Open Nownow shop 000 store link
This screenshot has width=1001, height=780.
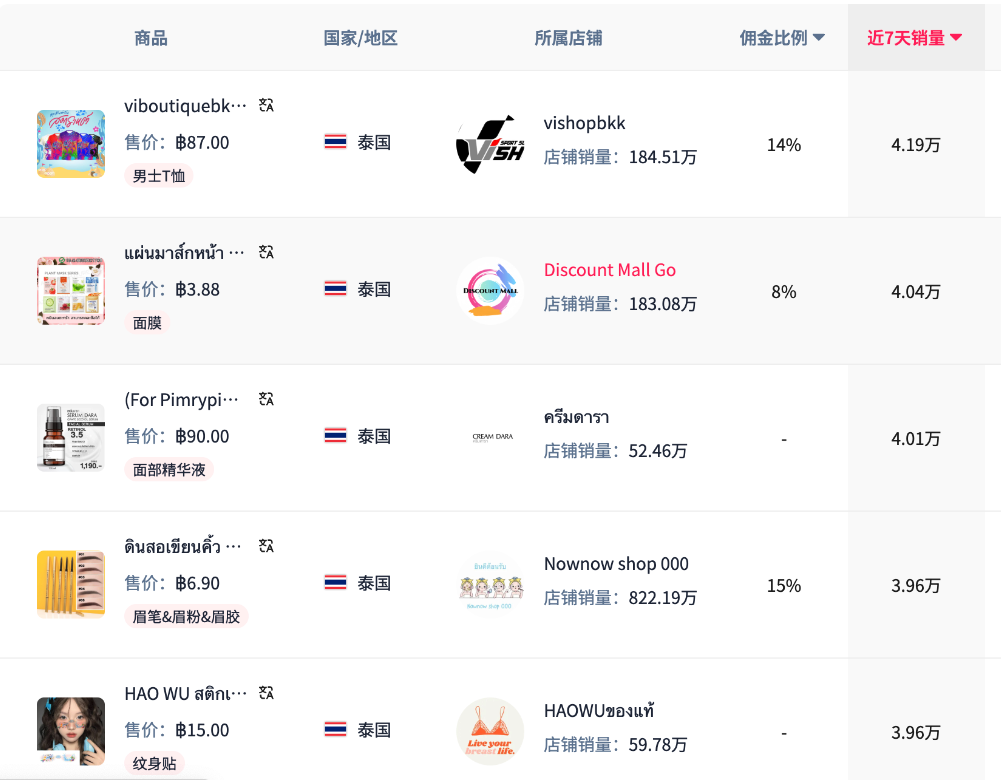point(616,564)
